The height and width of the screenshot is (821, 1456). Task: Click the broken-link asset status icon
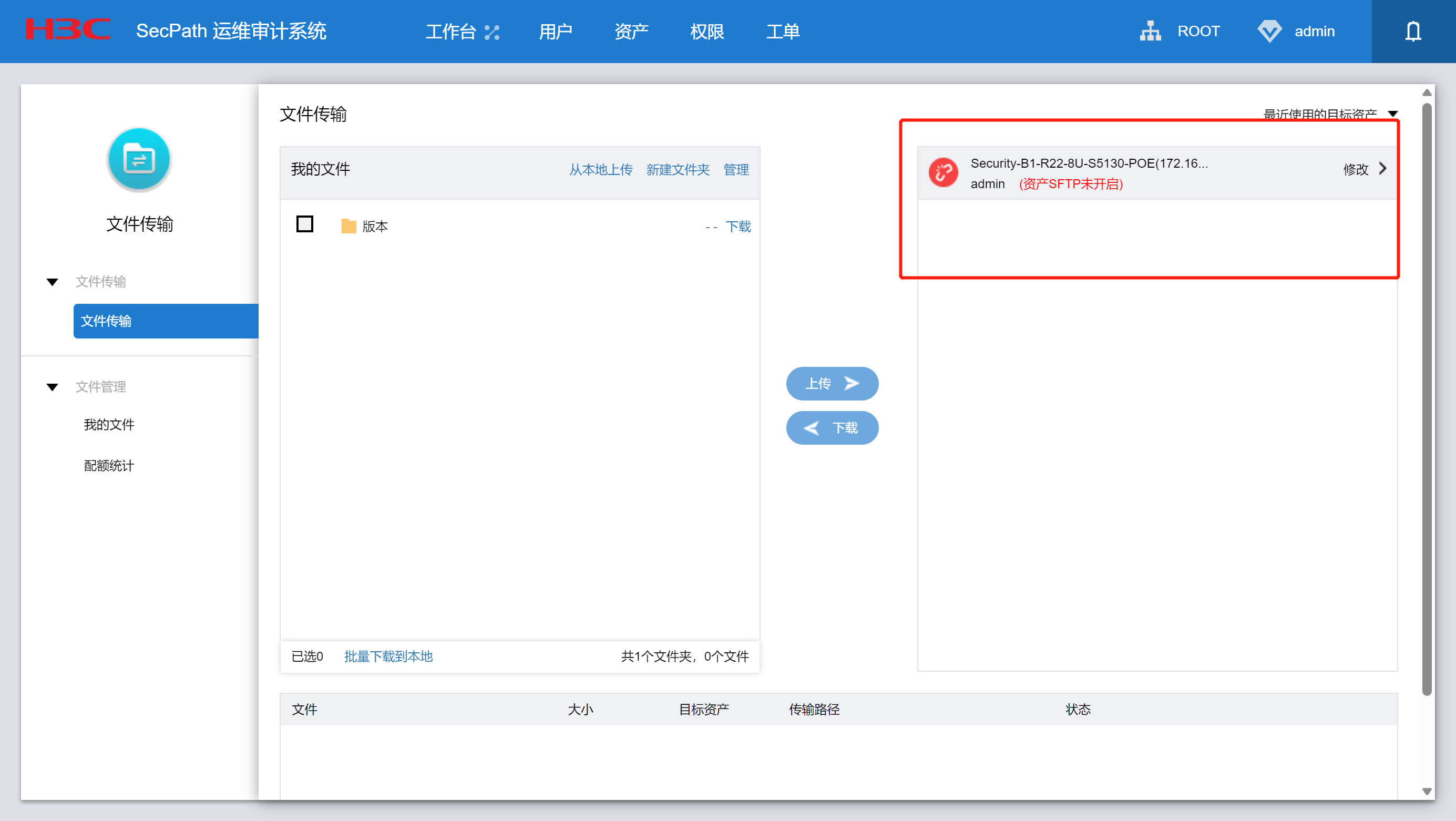943,172
